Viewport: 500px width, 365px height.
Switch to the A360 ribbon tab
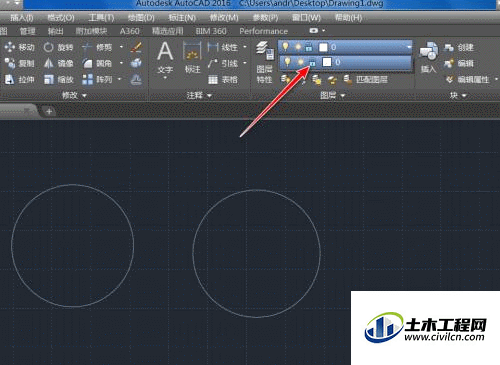(x=130, y=31)
